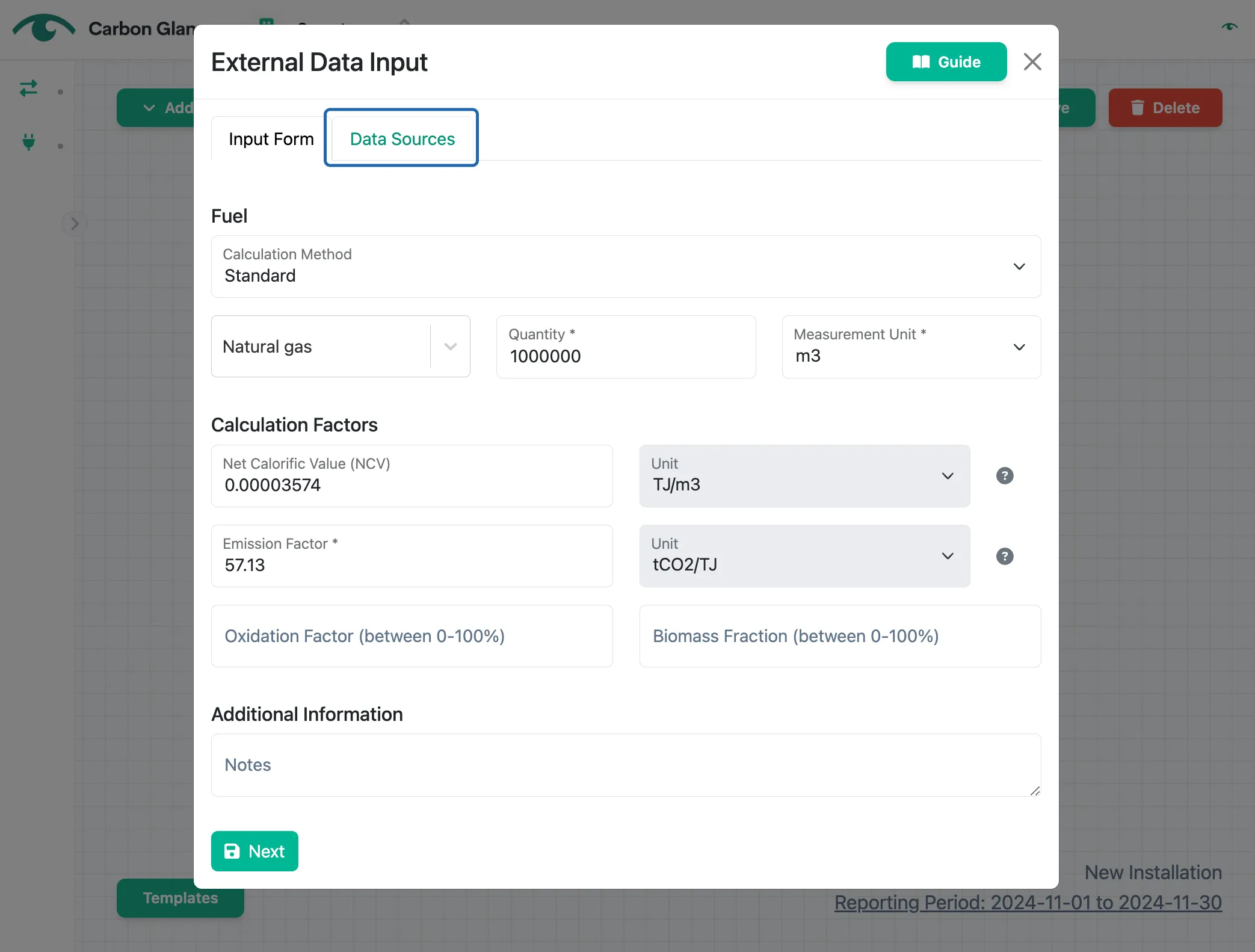Close the External Data Input dialog
This screenshot has width=1255, height=952.
coord(1032,62)
